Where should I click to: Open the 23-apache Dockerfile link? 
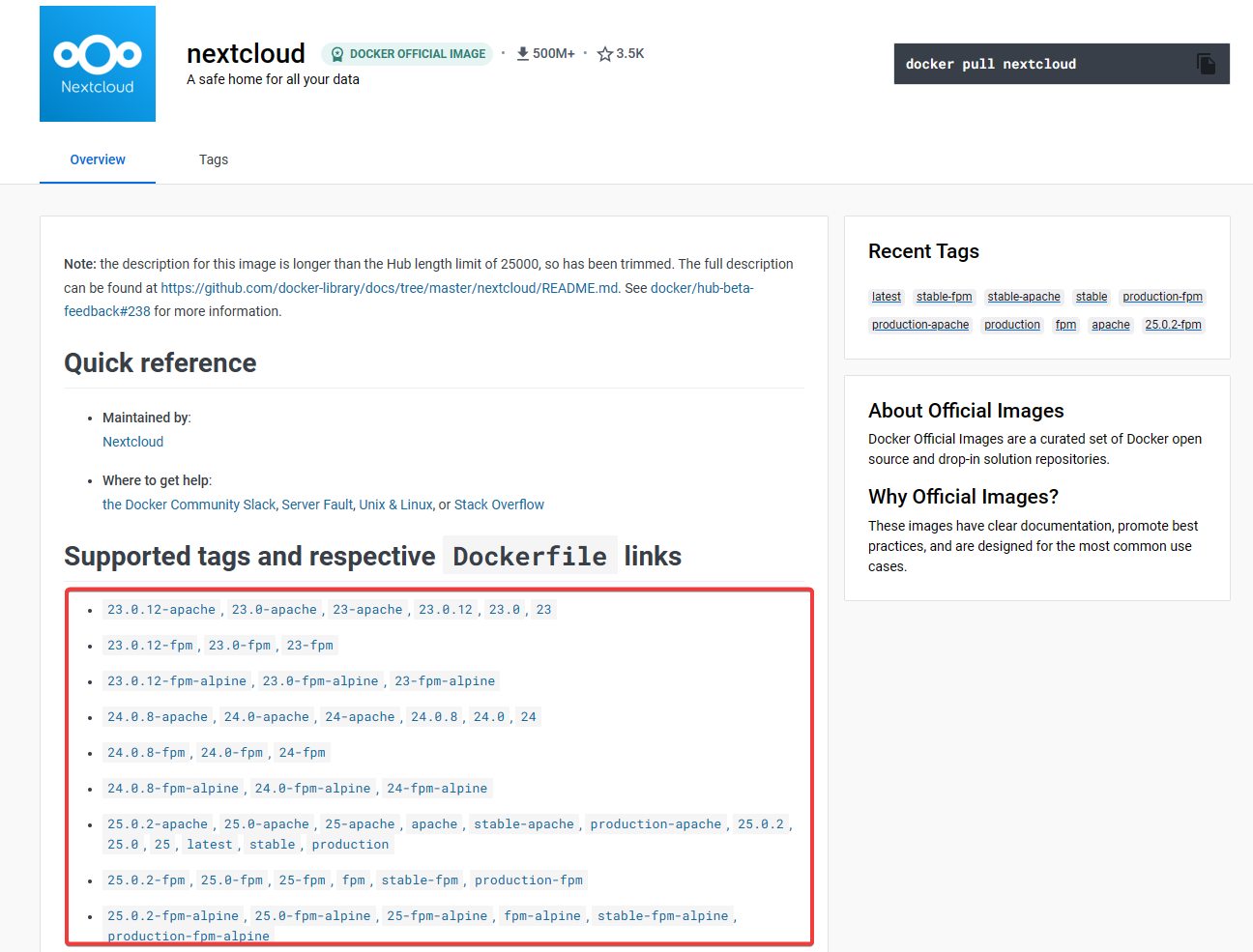[367, 610]
